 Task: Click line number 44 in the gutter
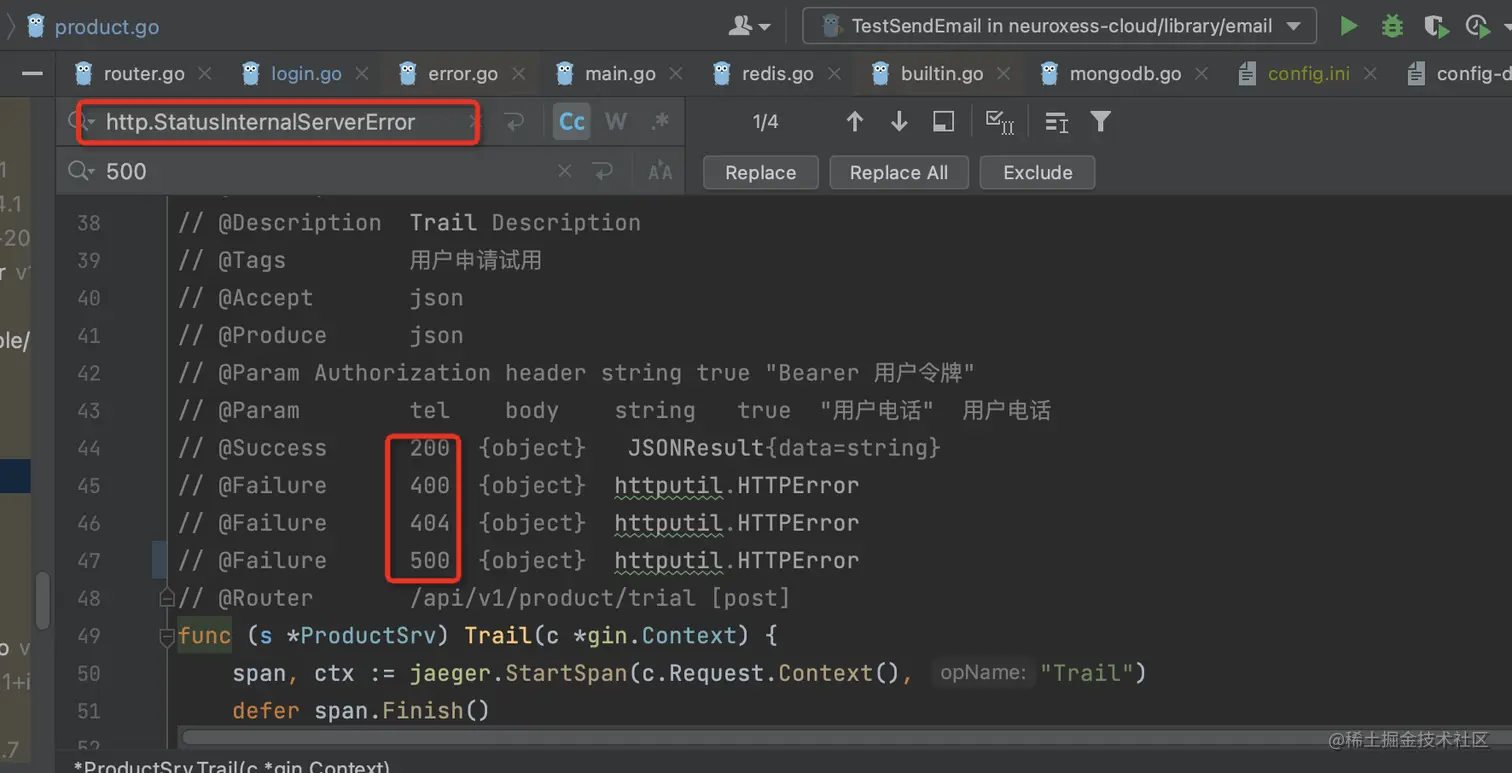[89, 448]
